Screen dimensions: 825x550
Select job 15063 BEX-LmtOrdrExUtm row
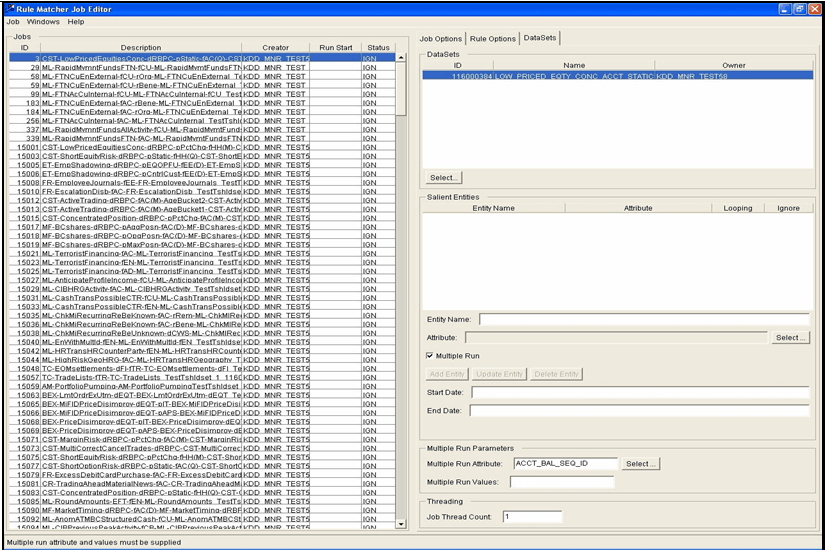coord(202,395)
